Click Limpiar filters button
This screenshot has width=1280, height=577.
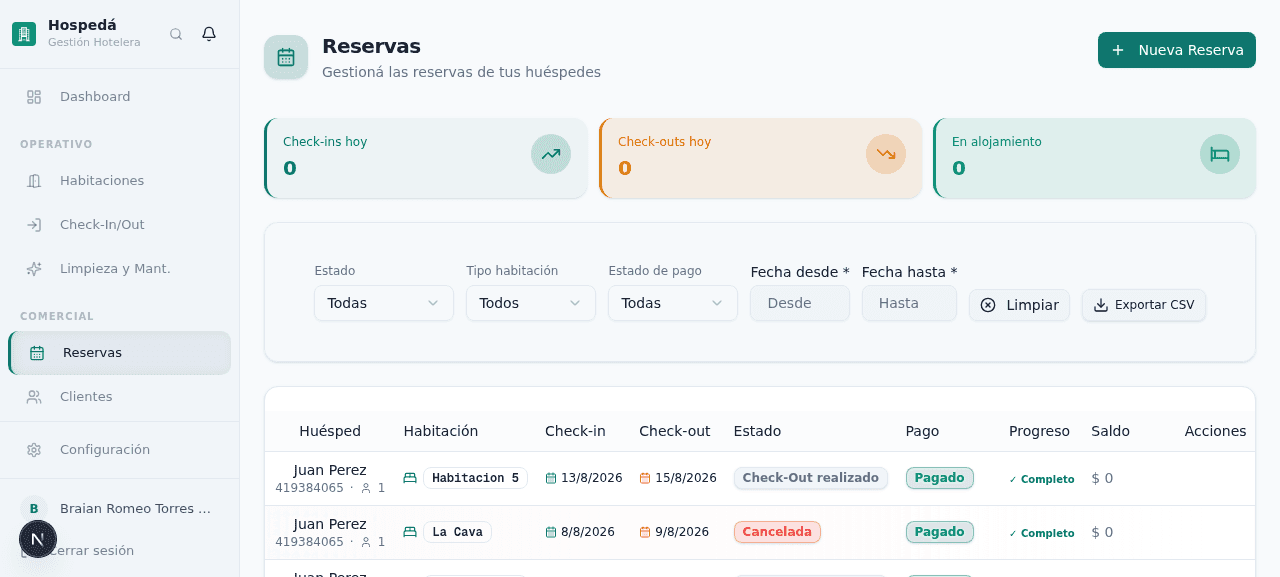point(1020,305)
